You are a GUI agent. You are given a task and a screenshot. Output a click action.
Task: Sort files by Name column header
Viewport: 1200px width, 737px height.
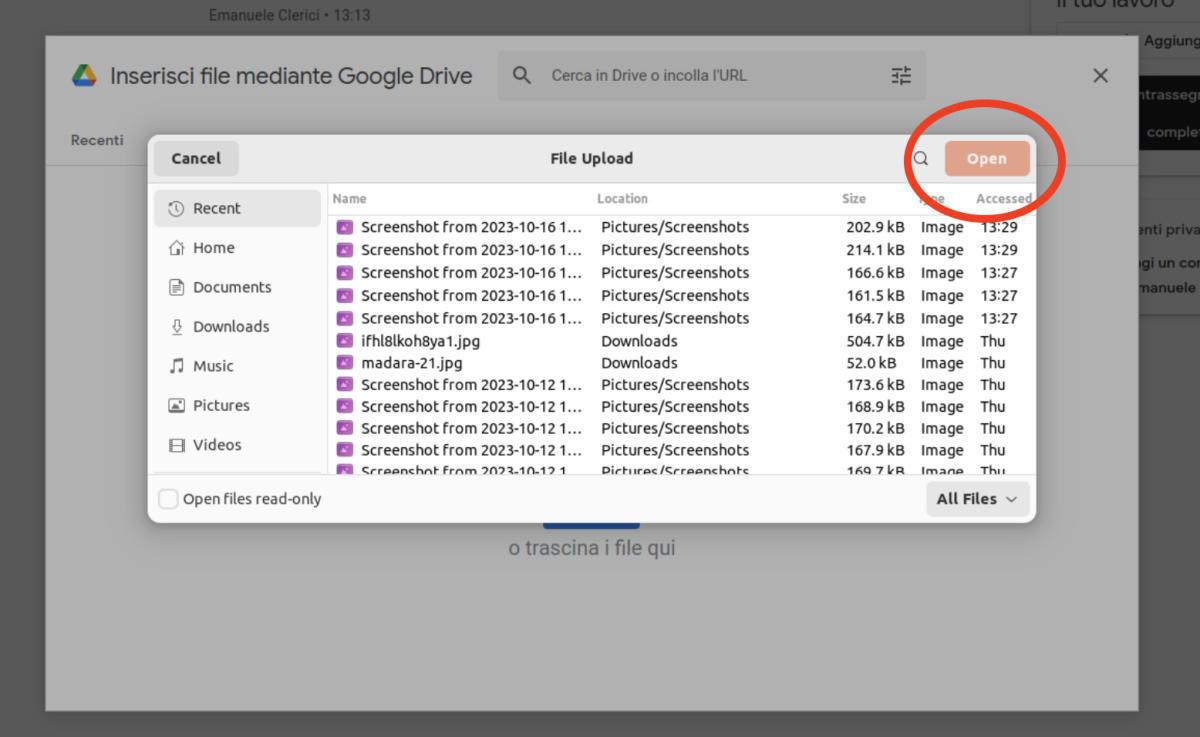click(350, 199)
